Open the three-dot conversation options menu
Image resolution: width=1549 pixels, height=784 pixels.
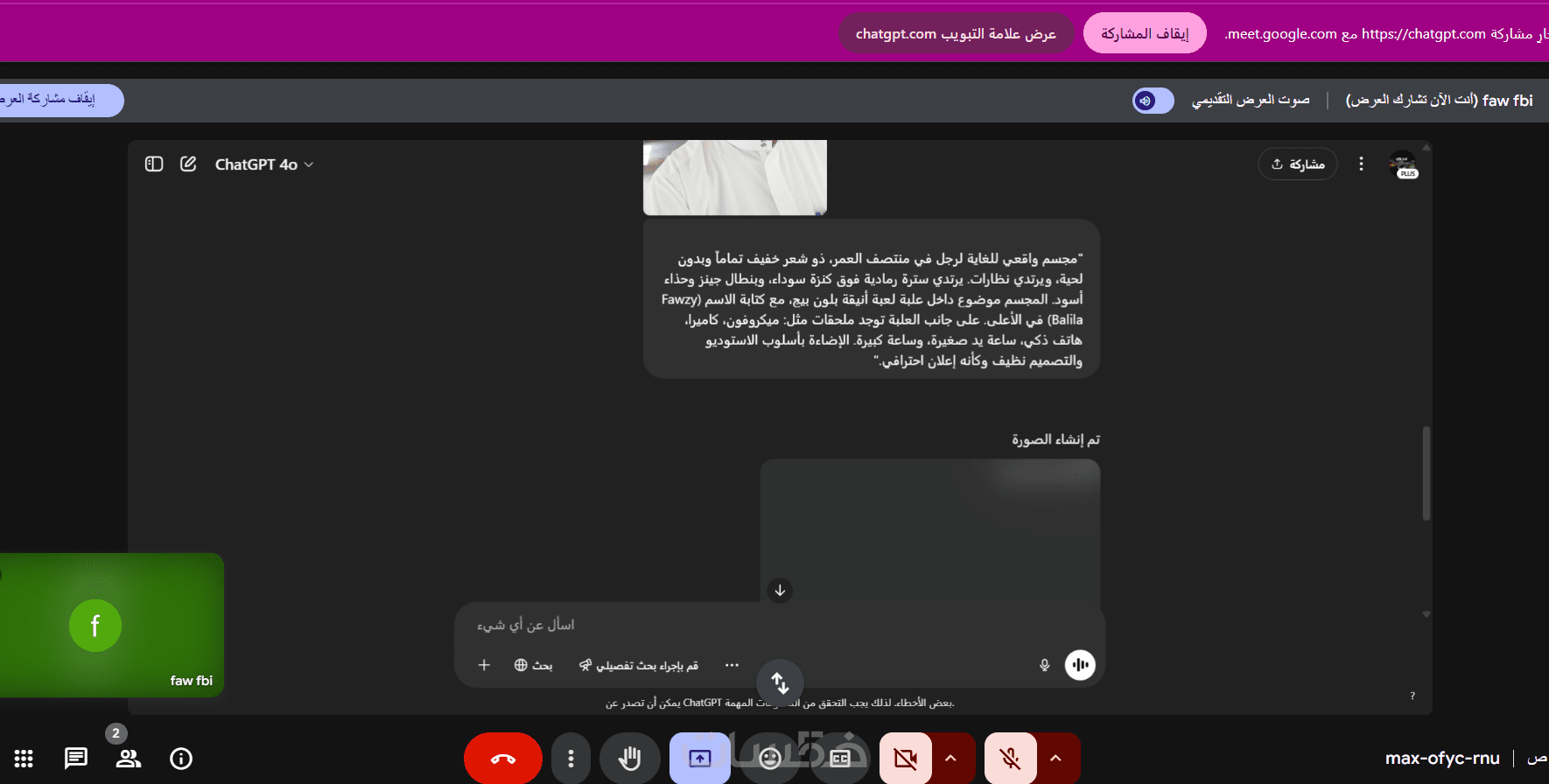(1361, 164)
